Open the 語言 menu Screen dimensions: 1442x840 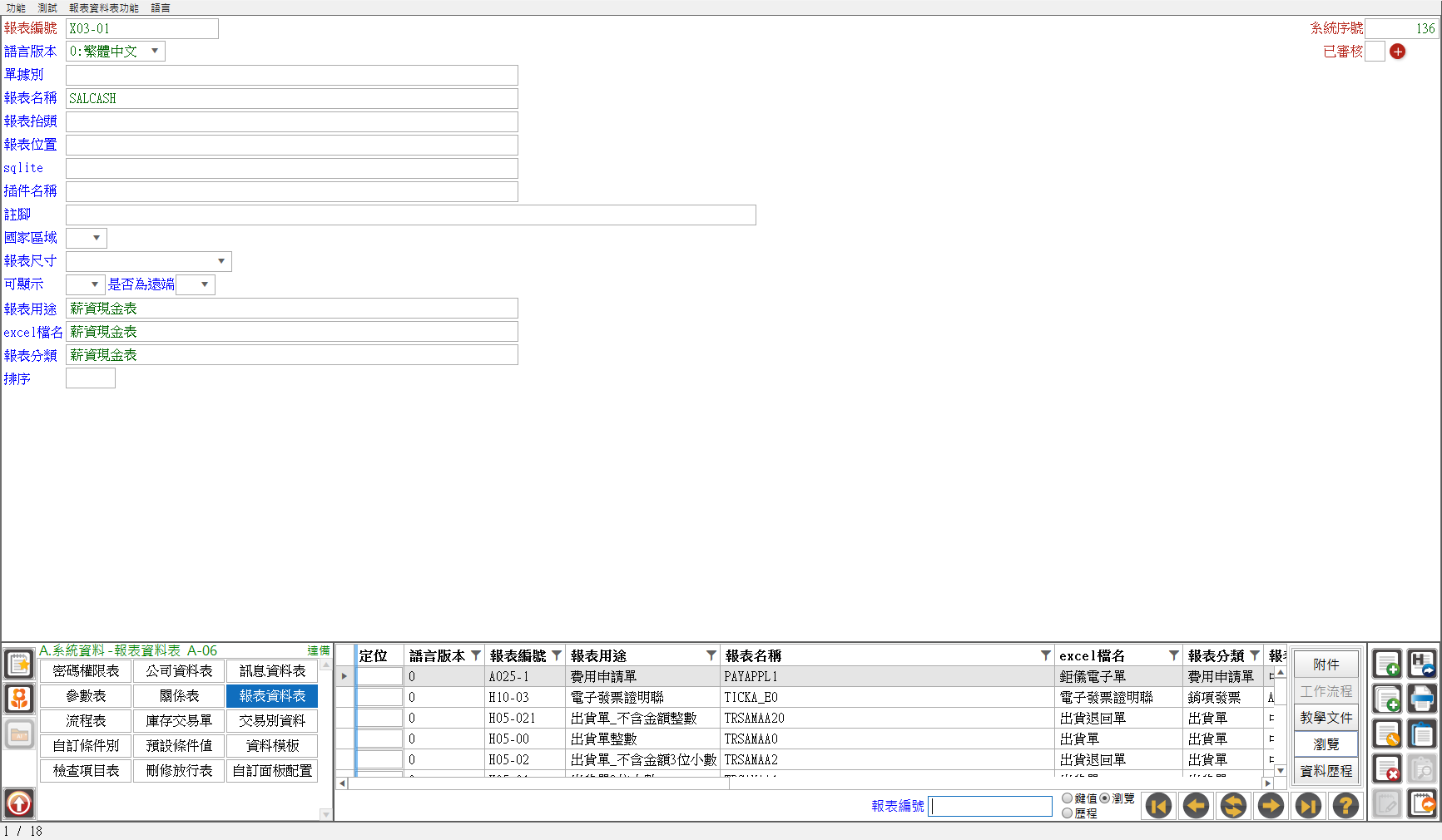point(161,7)
